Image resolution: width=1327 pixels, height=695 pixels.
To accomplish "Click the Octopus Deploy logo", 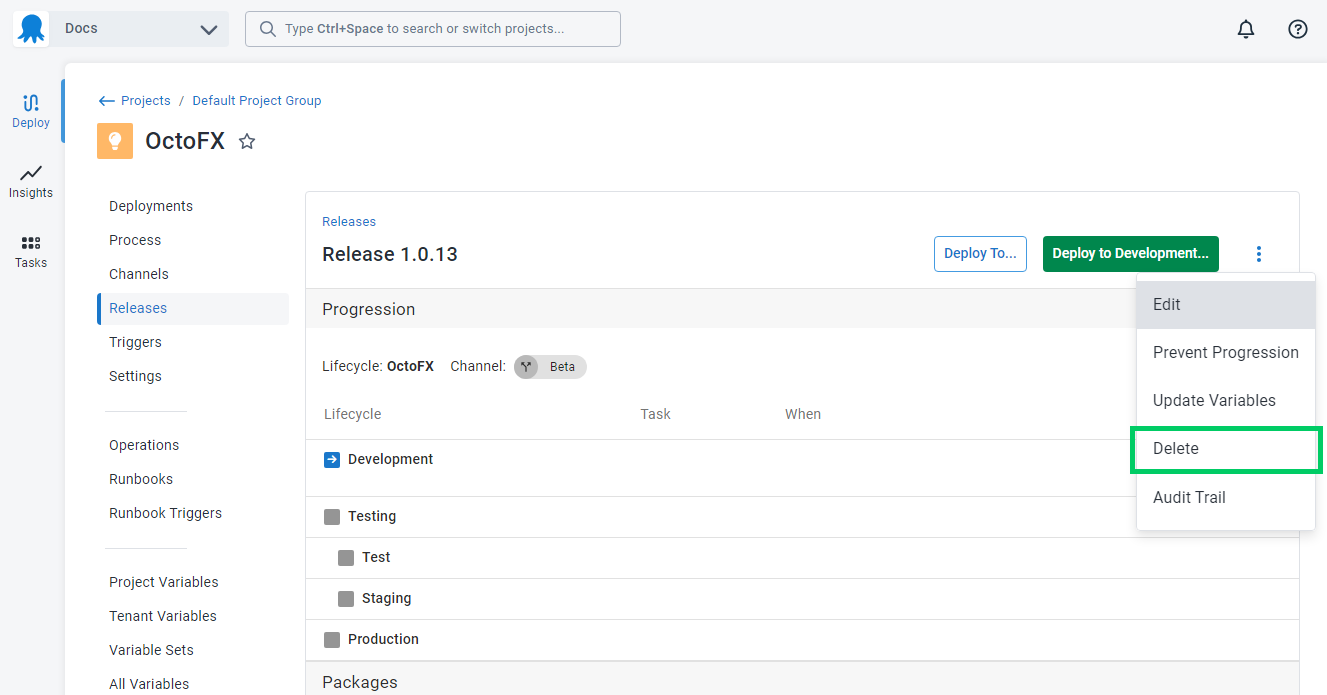I will 32,29.
